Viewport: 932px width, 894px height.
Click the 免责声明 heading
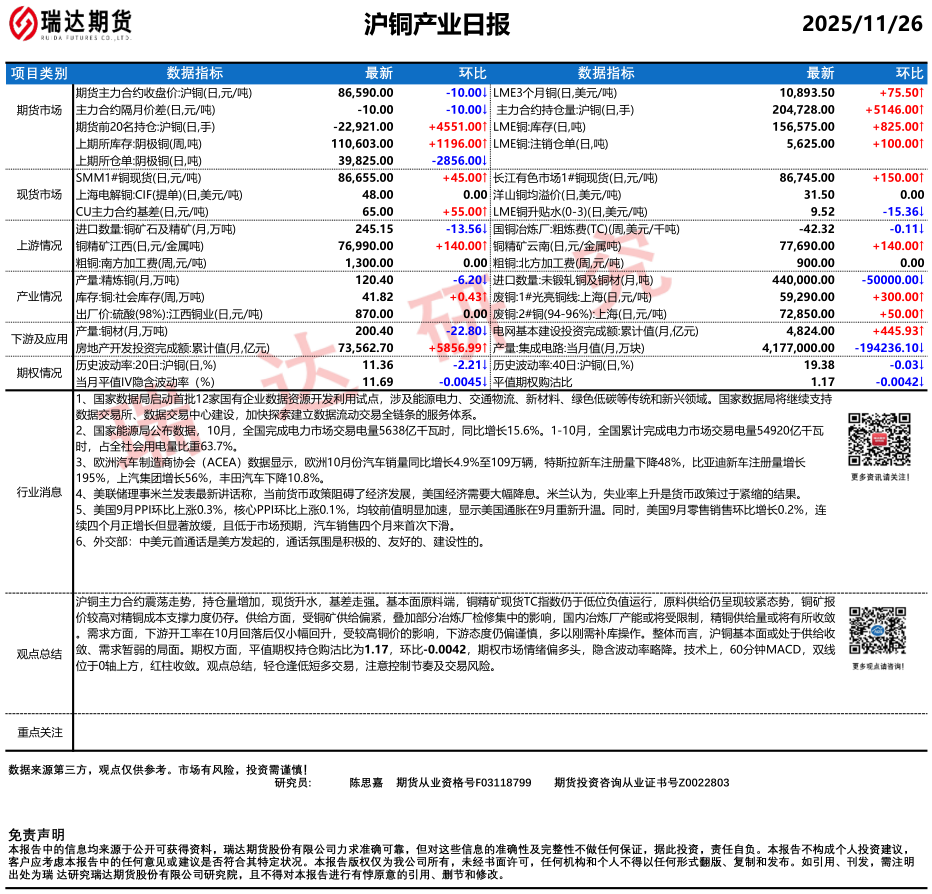[x=36, y=834]
